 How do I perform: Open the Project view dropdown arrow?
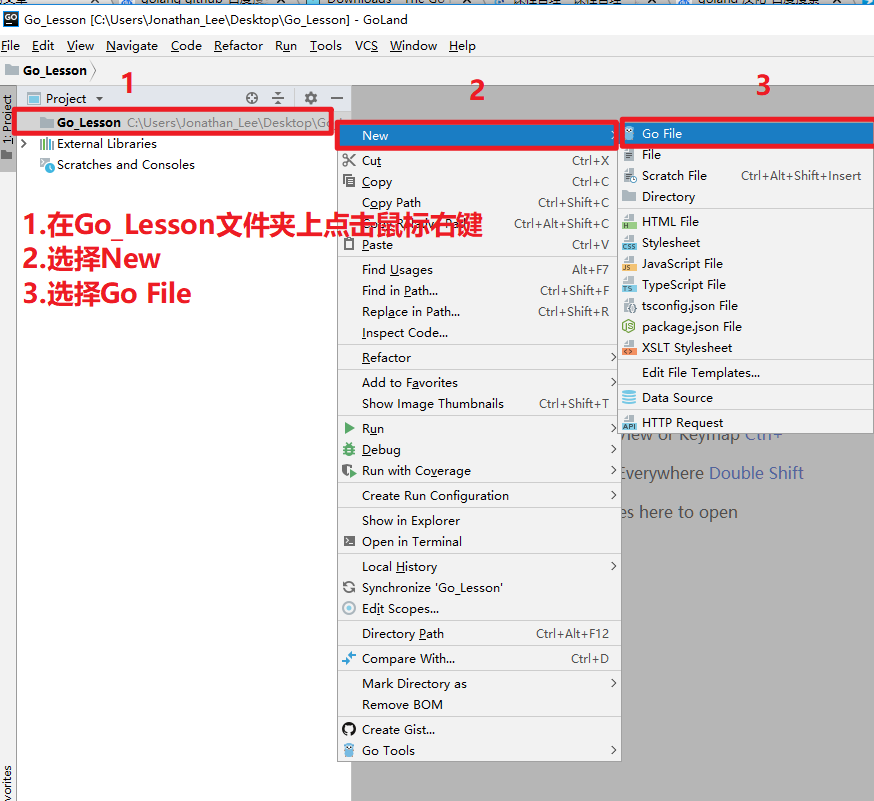(99, 99)
